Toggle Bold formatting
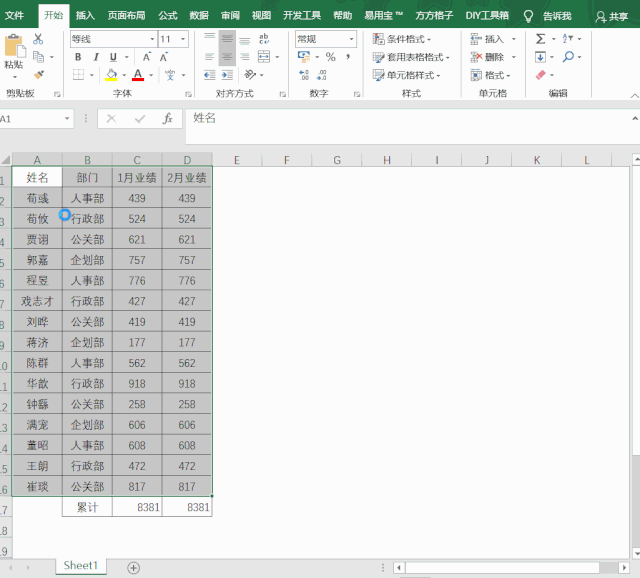The image size is (640, 578). (78, 57)
